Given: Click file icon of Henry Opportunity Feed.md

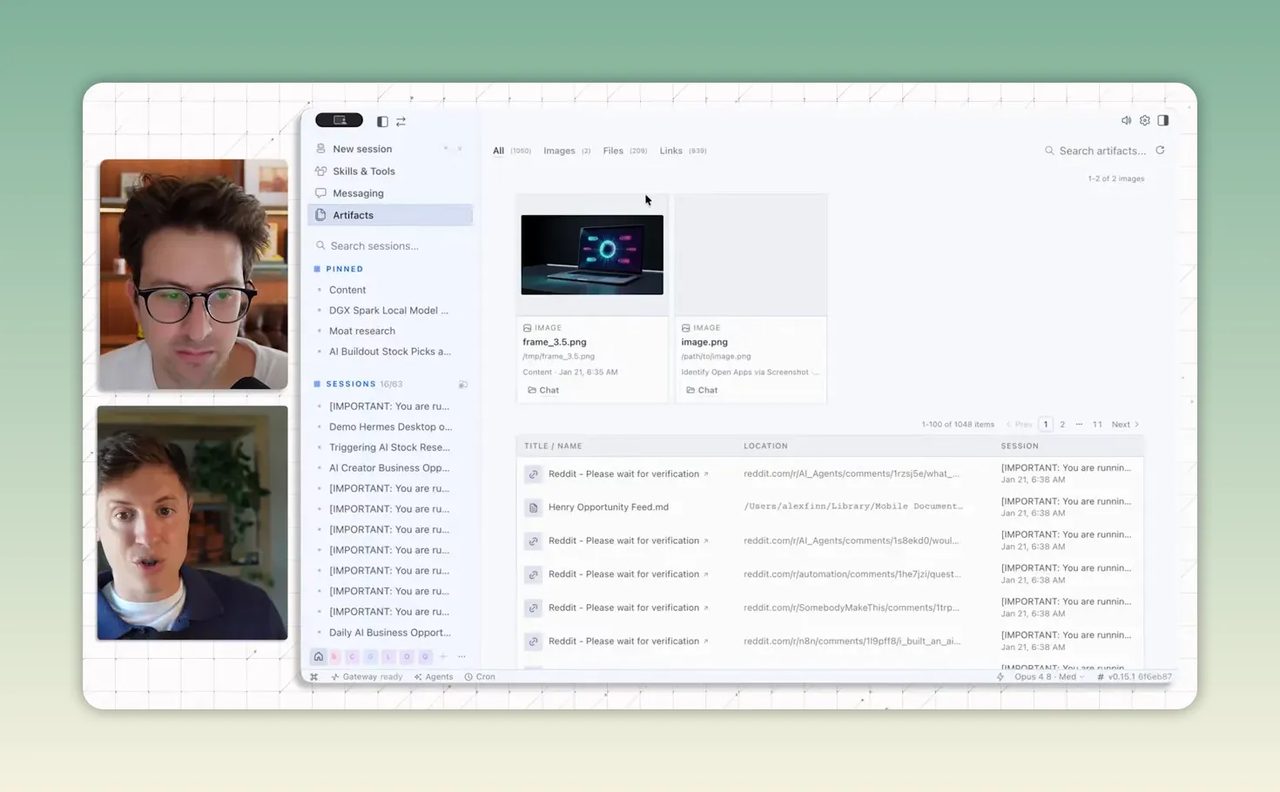Looking at the screenshot, I should [533, 507].
